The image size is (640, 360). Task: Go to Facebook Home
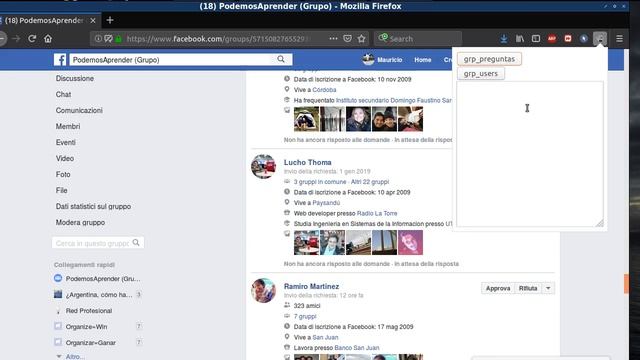tap(422, 60)
